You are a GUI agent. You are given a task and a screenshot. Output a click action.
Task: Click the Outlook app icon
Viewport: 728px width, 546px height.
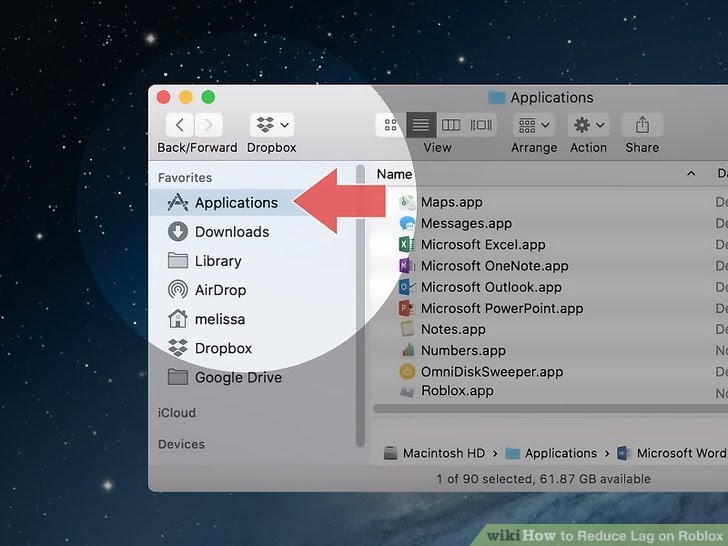click(x=407, y=287)
